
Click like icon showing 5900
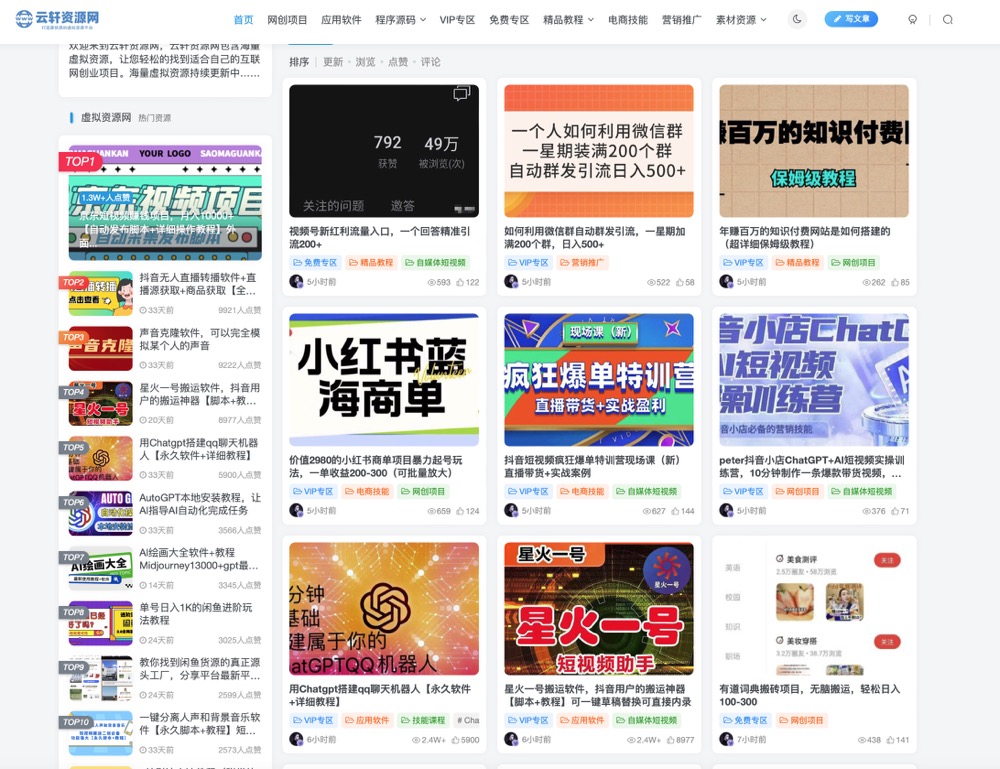coord(455,740)
